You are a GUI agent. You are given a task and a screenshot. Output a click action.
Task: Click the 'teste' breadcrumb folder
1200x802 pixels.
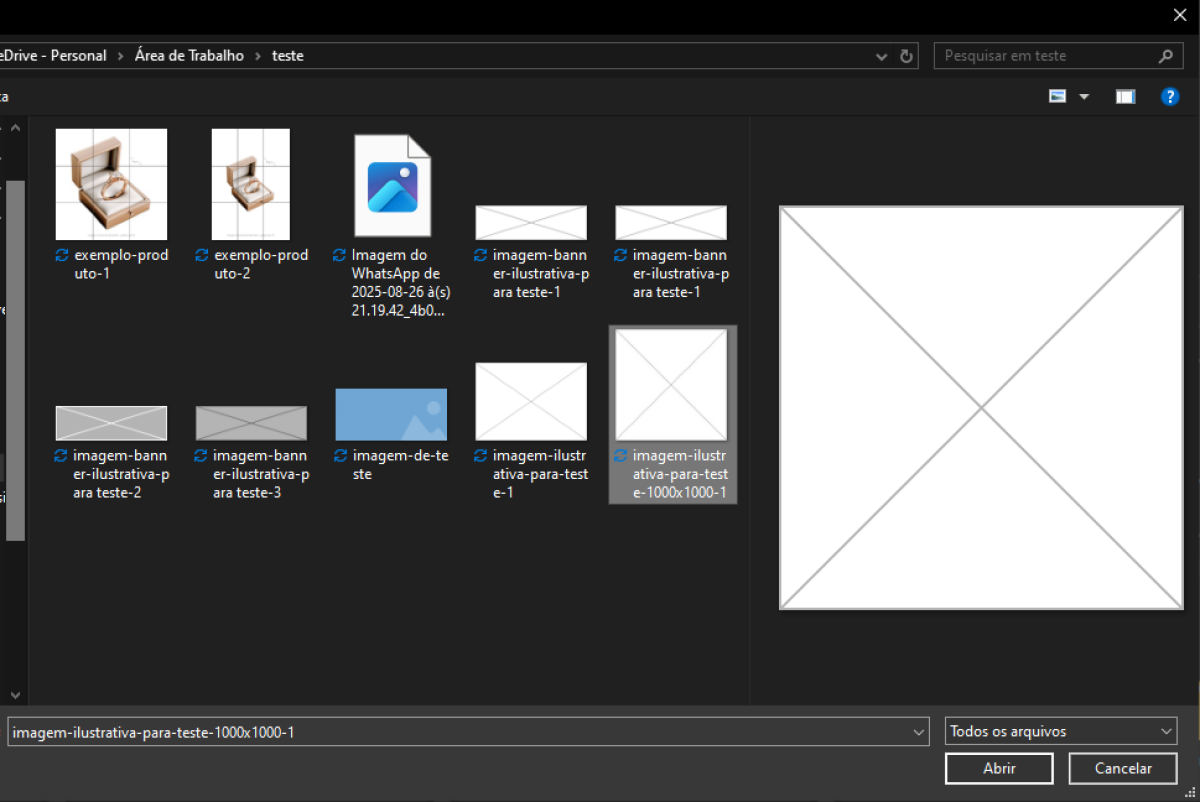pos(288,56)
